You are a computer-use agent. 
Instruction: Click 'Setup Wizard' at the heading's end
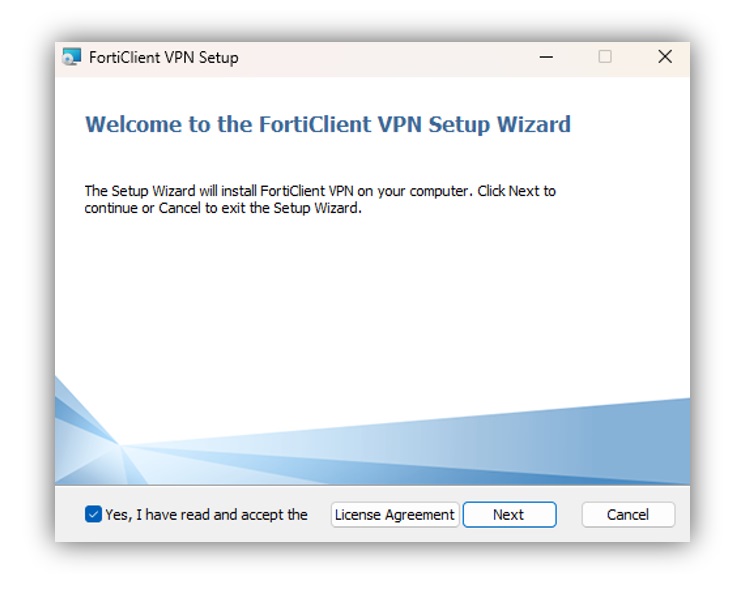tap(500, 124)
